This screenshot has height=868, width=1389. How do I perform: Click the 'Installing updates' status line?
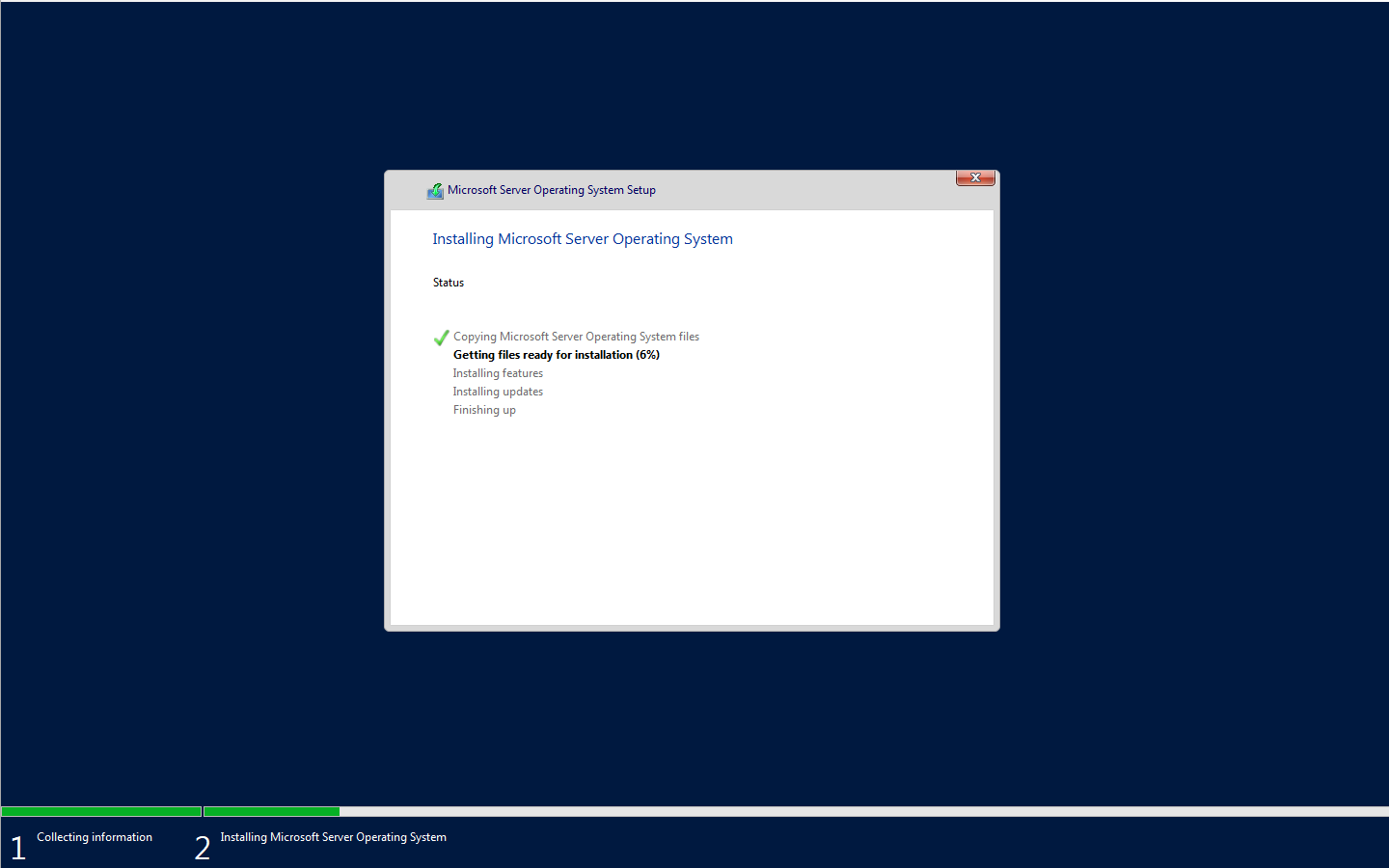(x=498, y=392)
